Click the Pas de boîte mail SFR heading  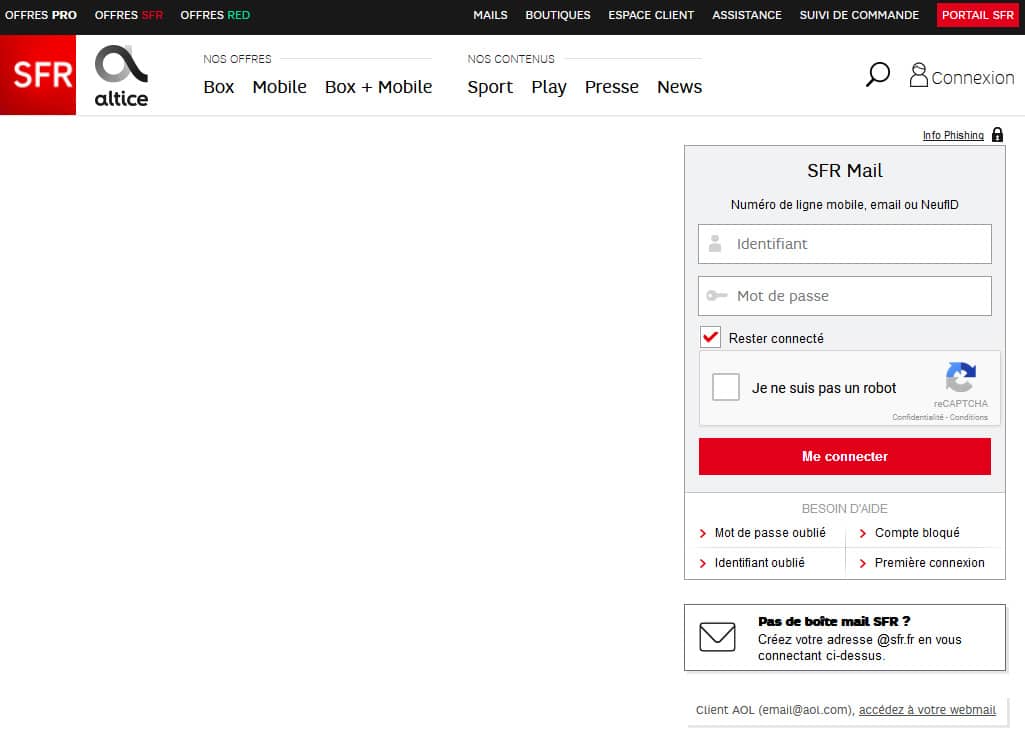[x=834, y=621]
